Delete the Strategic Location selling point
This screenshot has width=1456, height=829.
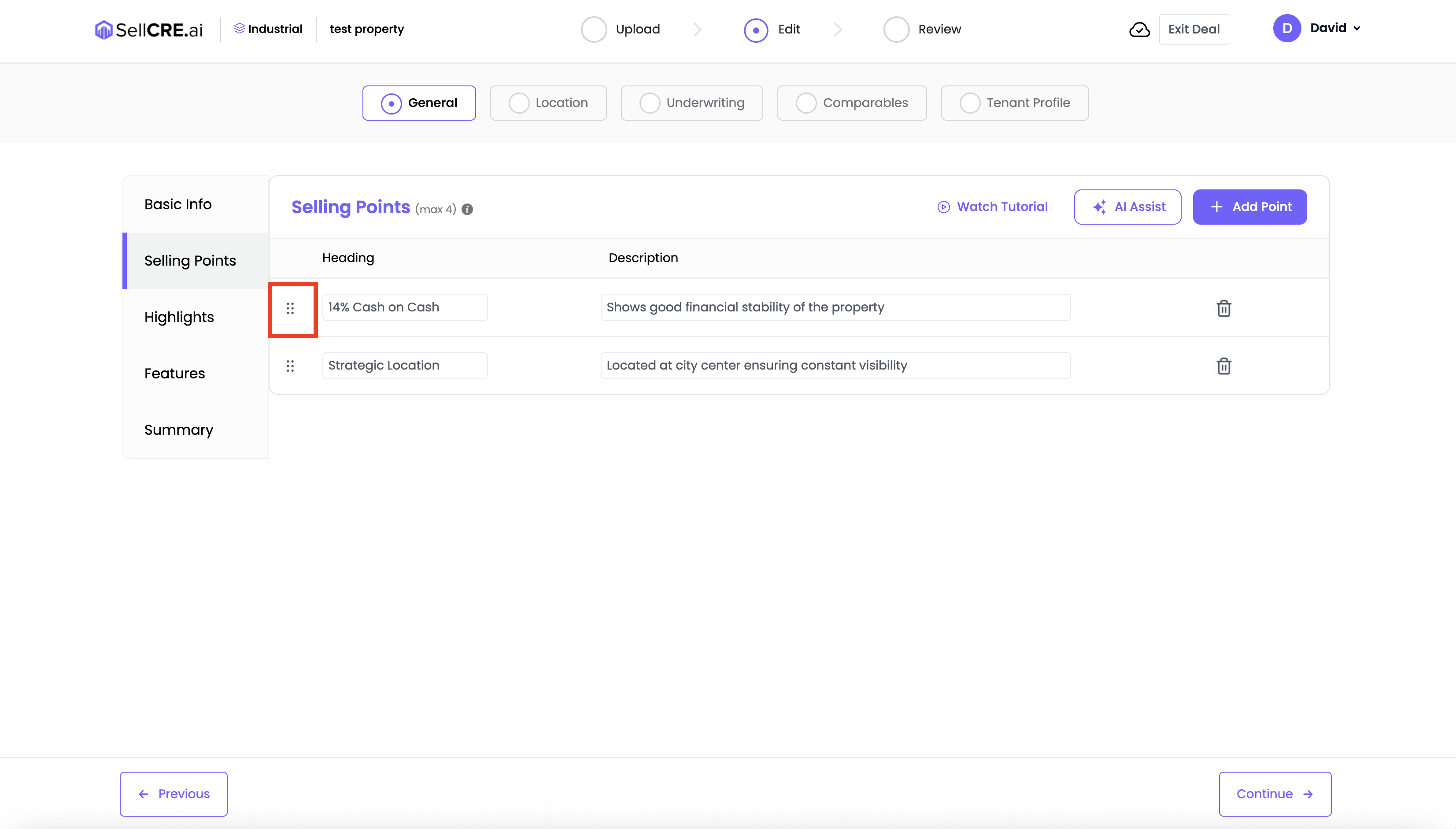(1224, 366)
